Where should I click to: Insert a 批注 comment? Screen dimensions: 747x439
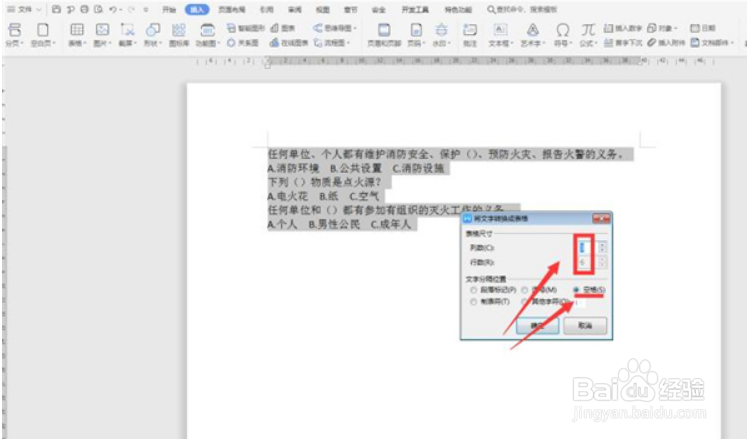pos(470,35)
